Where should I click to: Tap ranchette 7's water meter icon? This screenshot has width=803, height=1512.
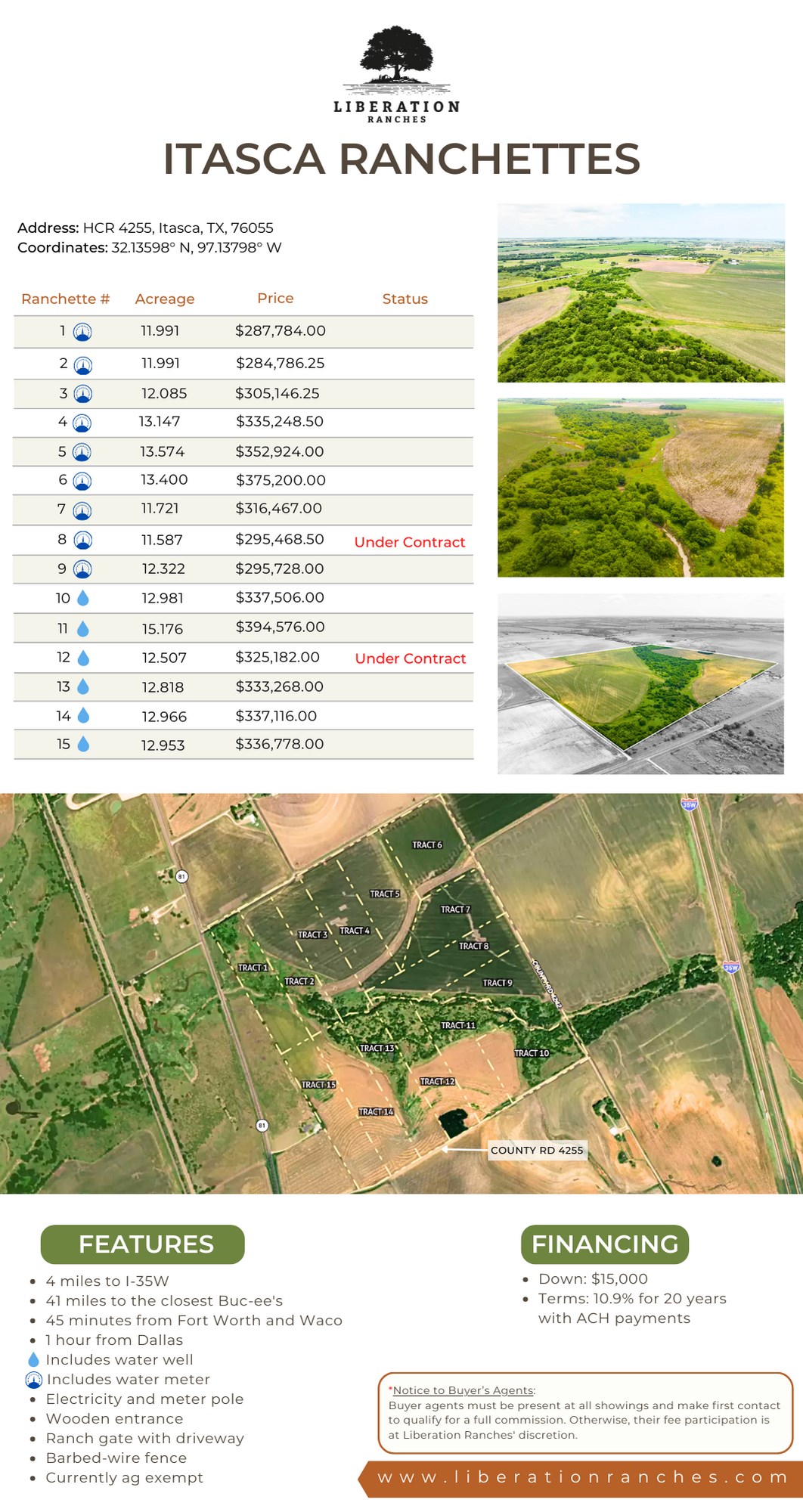pyautogui.click(x=82, y=511)
